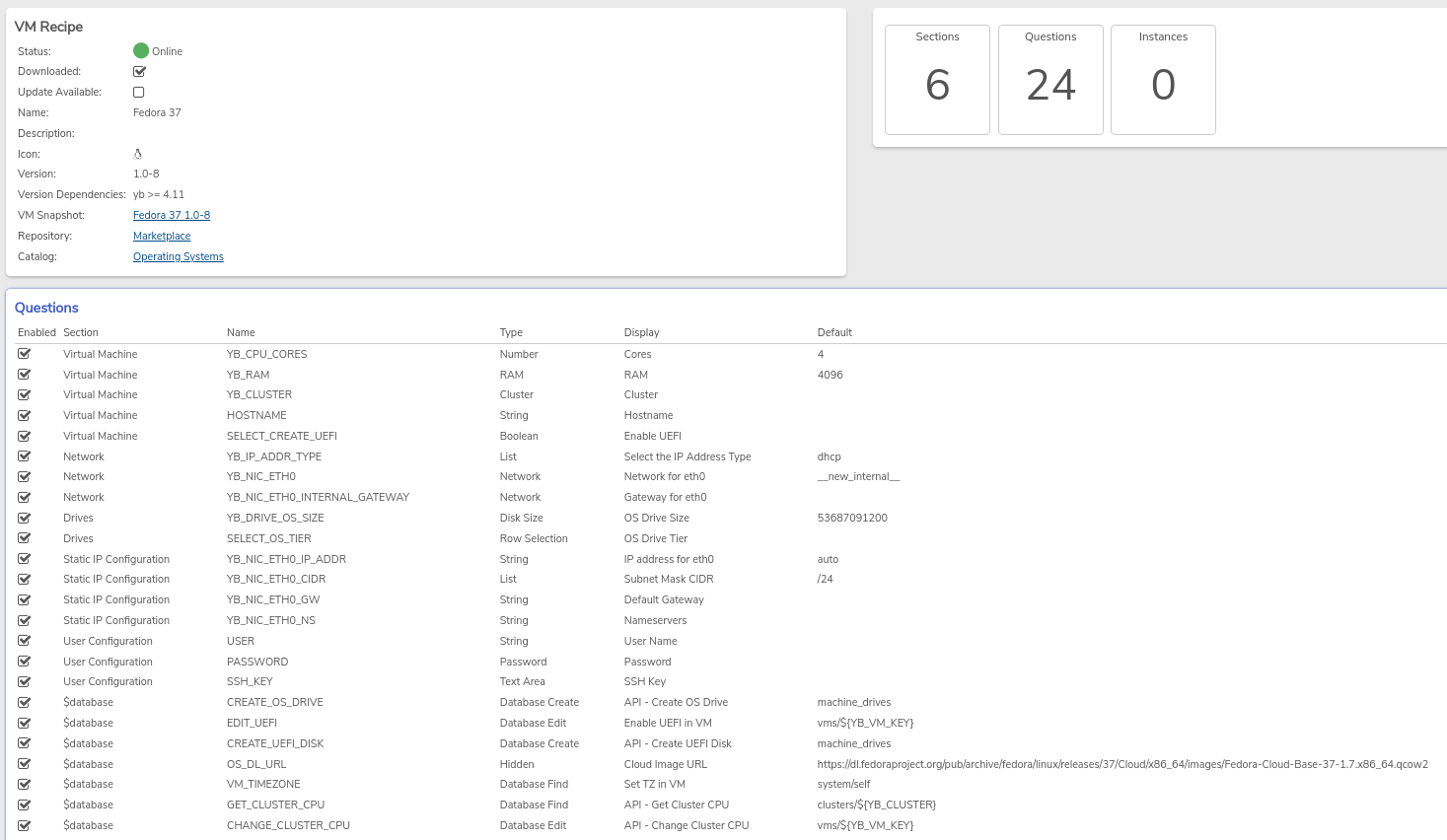Select the EDIT_UEFI name cell

click(252, 723)
